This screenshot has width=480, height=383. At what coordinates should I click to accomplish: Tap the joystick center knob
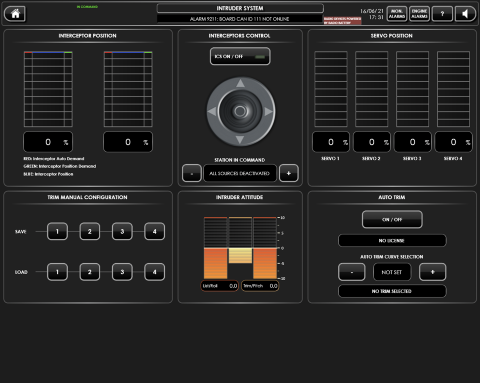click(x=240, y=111)
